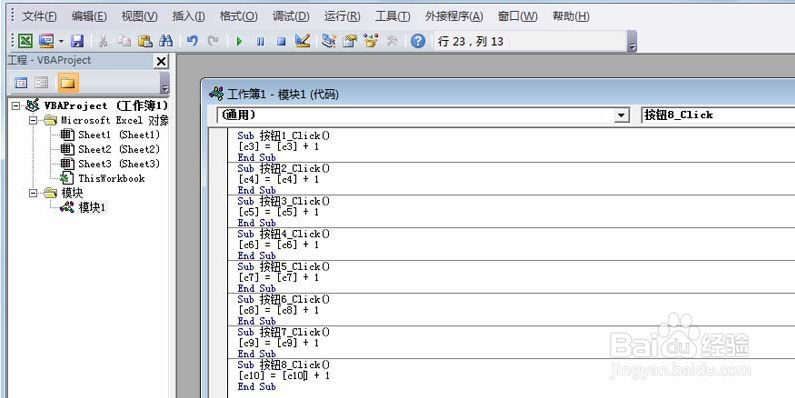Click code line Sub 按钮3_Click()
This screenshot has width=795, height=398.
click(283, 201)
